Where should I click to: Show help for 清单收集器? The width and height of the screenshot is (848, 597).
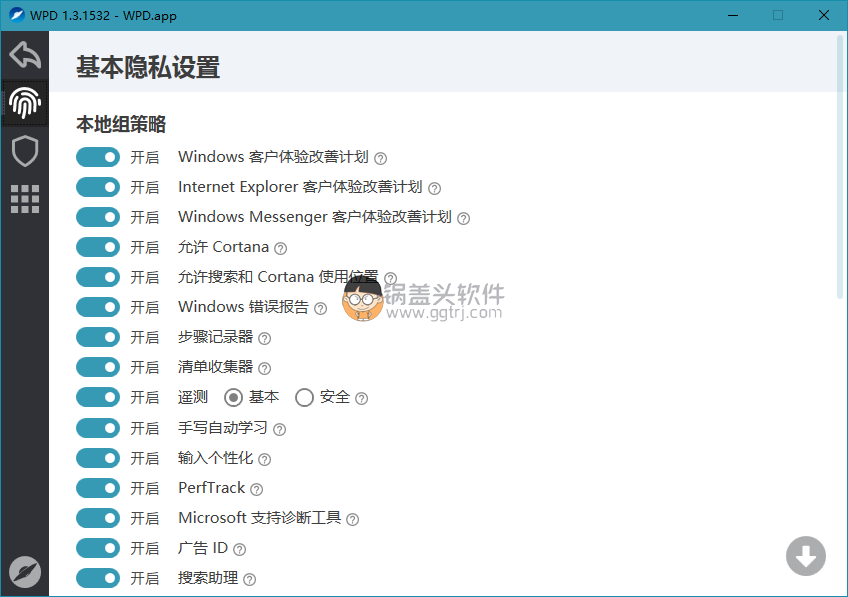(264, 369)
